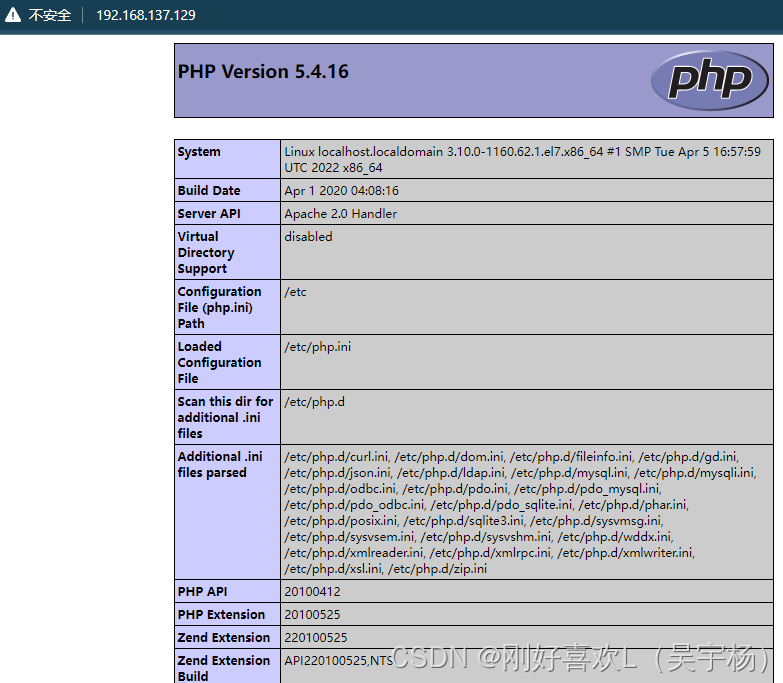The image size is (783, 683).
Task: Click the 'Build Date' row label
Action: pos(209,190)
